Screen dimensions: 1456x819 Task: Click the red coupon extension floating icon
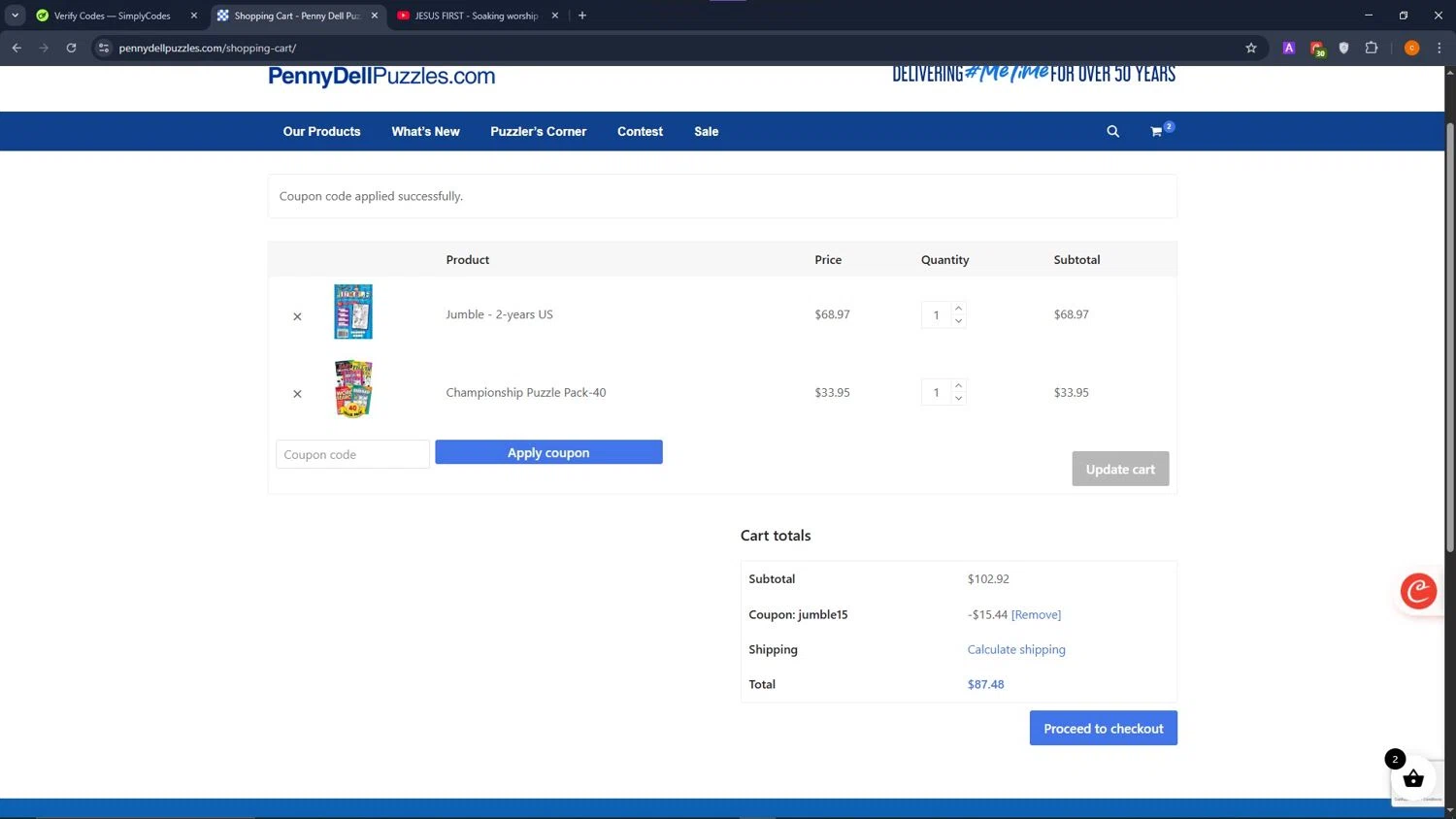click(1418, 590)
